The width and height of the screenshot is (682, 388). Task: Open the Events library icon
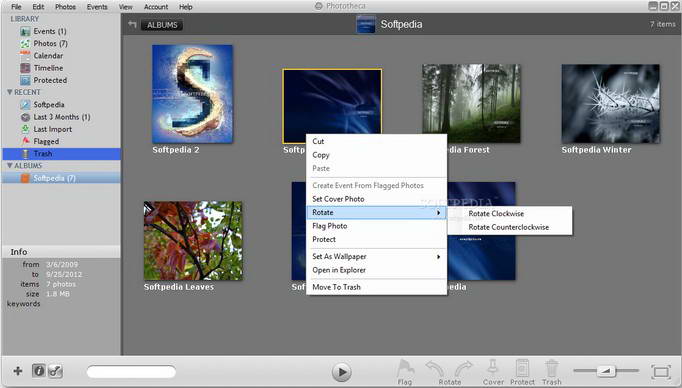(x=25, y=31)
